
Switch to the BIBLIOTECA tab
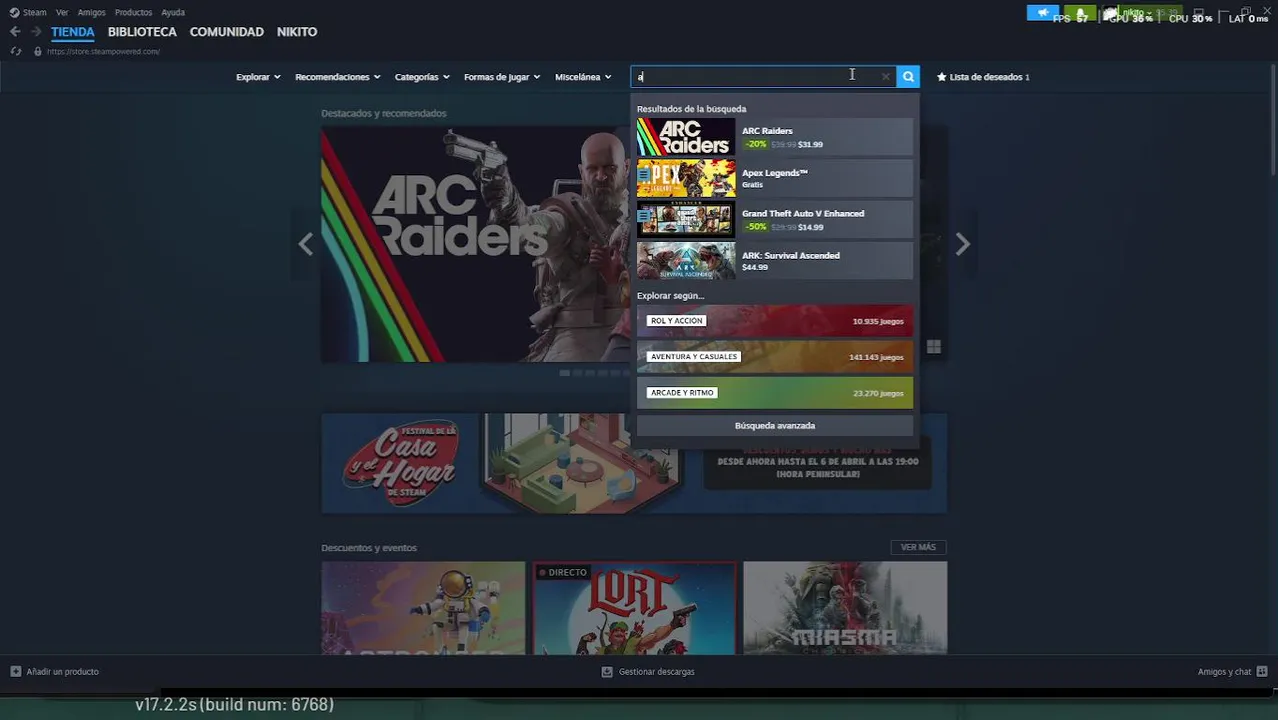click(x=142, y=32)
